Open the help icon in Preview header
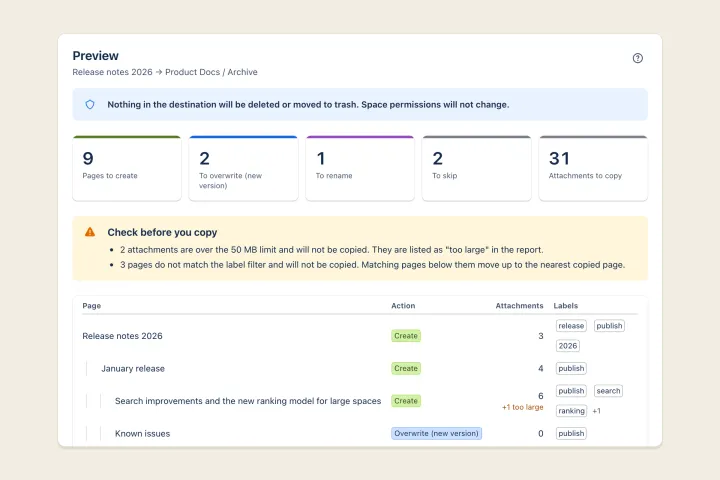Screen dimensions: 720x480 637,58
